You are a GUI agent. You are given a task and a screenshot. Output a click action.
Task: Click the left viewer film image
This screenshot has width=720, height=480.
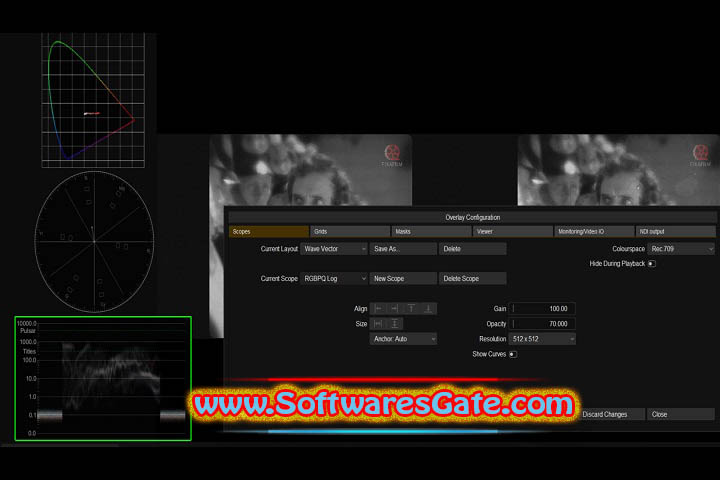point(310,170)
